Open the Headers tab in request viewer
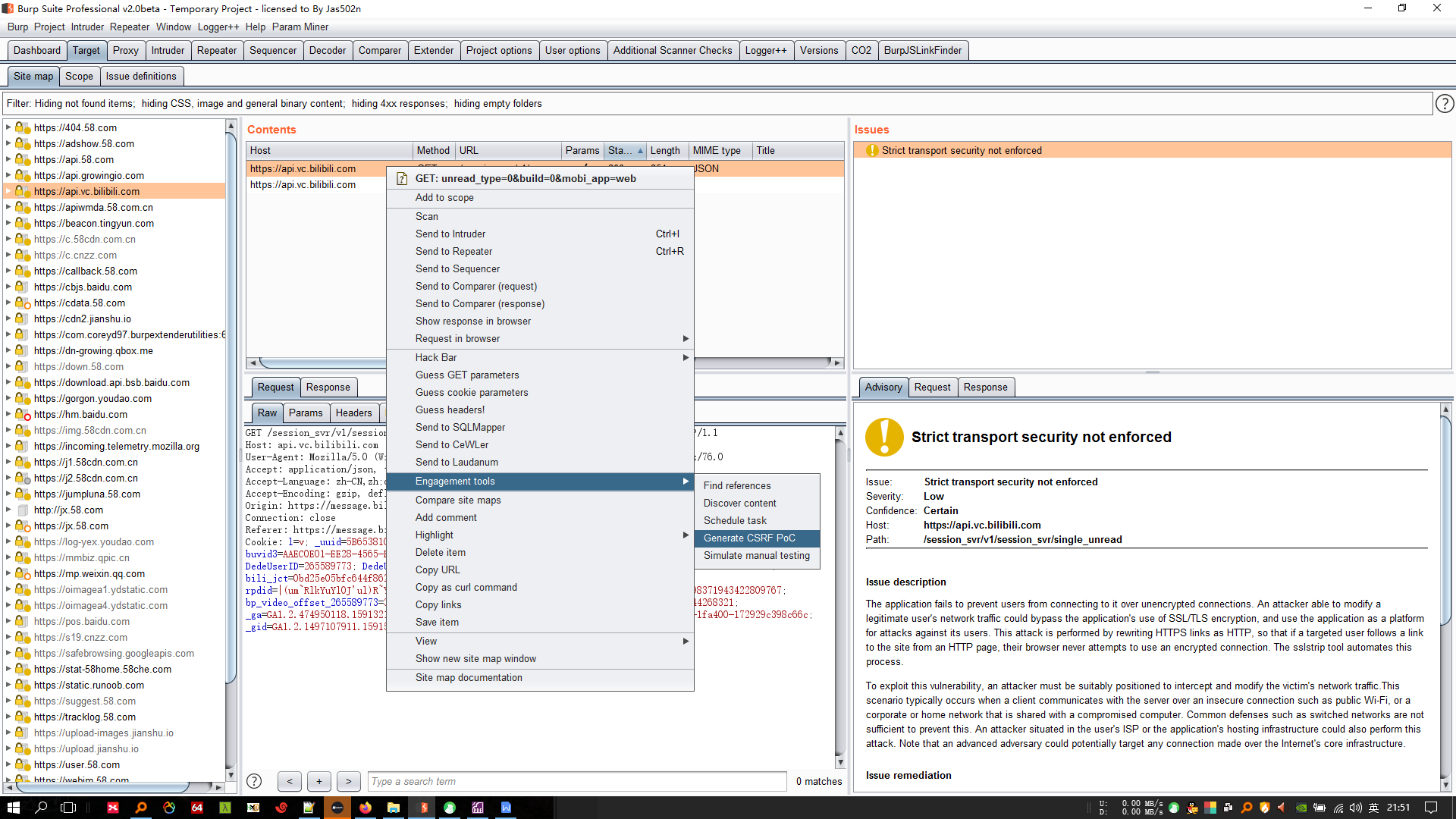1456x819 pixels. [x=353, y=413]
